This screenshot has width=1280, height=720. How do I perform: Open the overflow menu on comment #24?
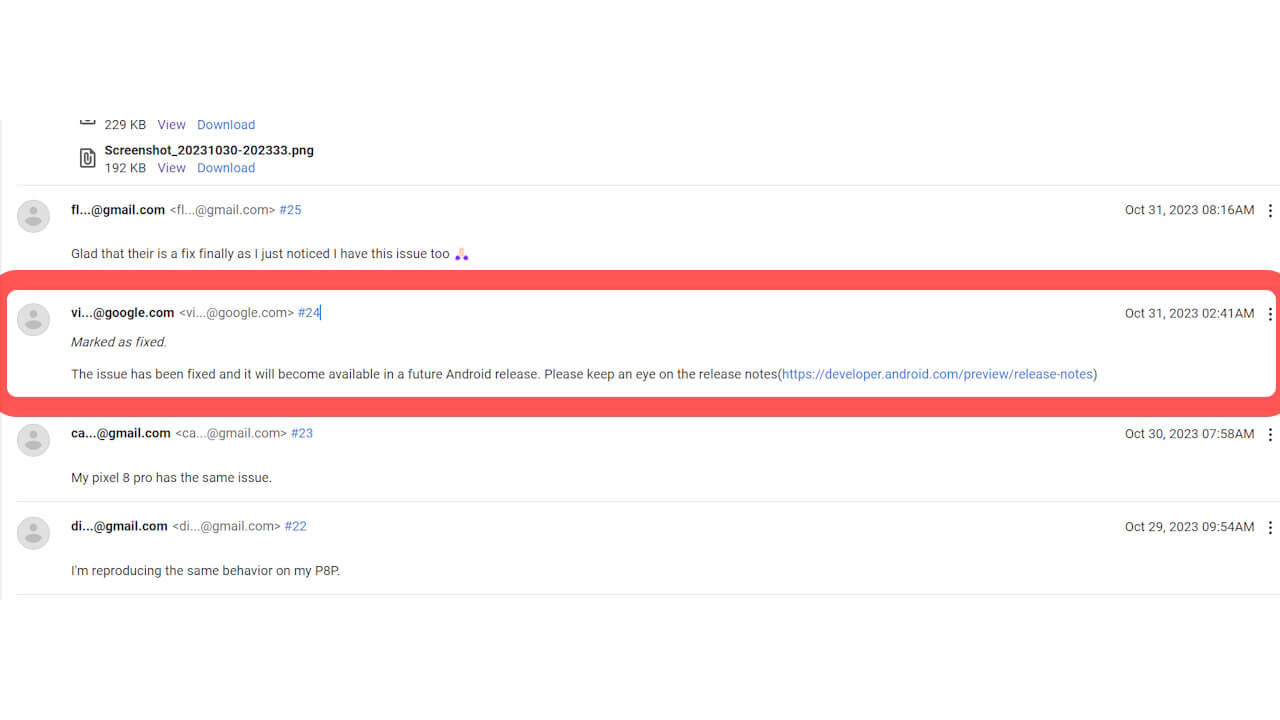(x=1270, y=314)
